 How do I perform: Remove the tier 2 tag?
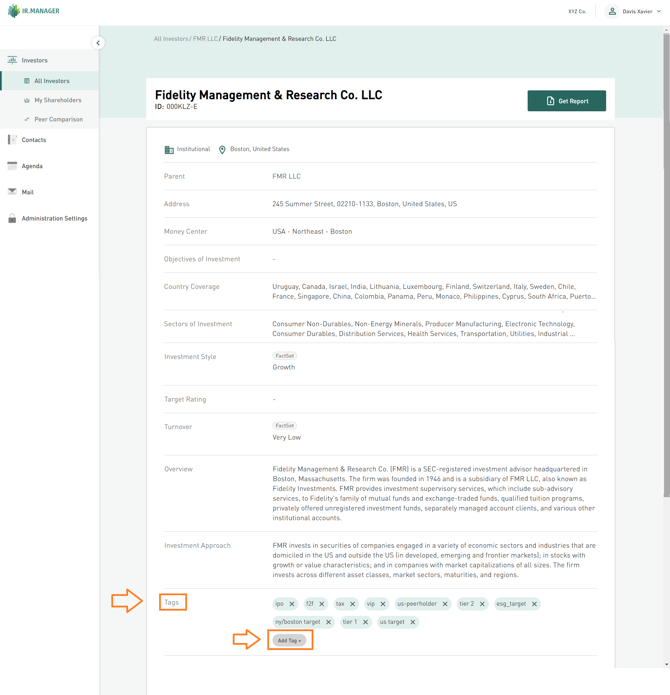pyautogui.click(x=482, y=604)
